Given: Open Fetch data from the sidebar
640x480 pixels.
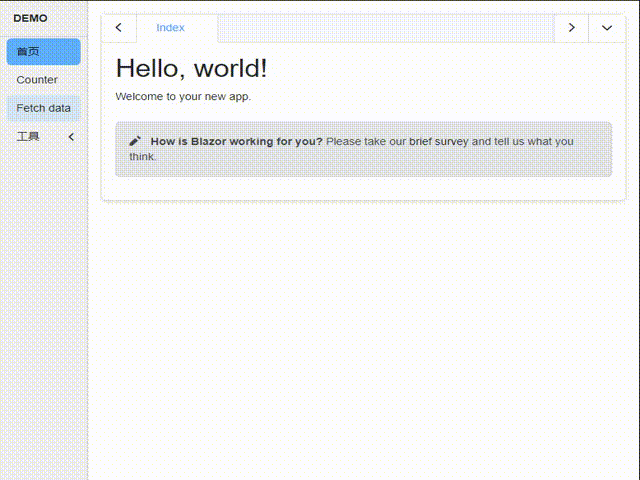Looking at the screenshot, I should [x=44, y=108].
